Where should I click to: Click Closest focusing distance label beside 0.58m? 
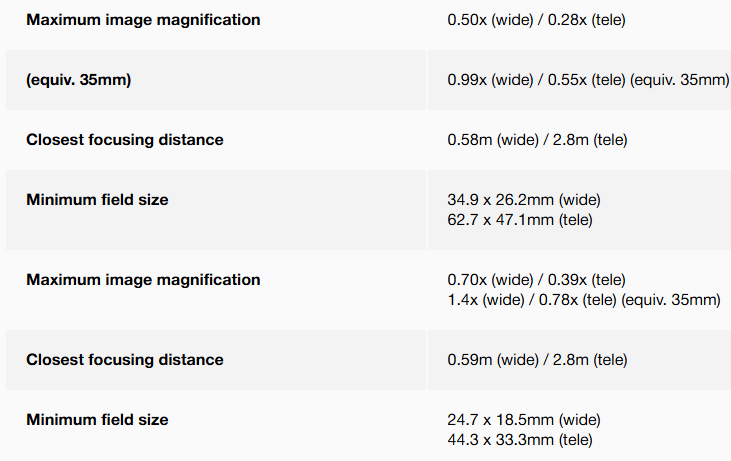(125, 140)
